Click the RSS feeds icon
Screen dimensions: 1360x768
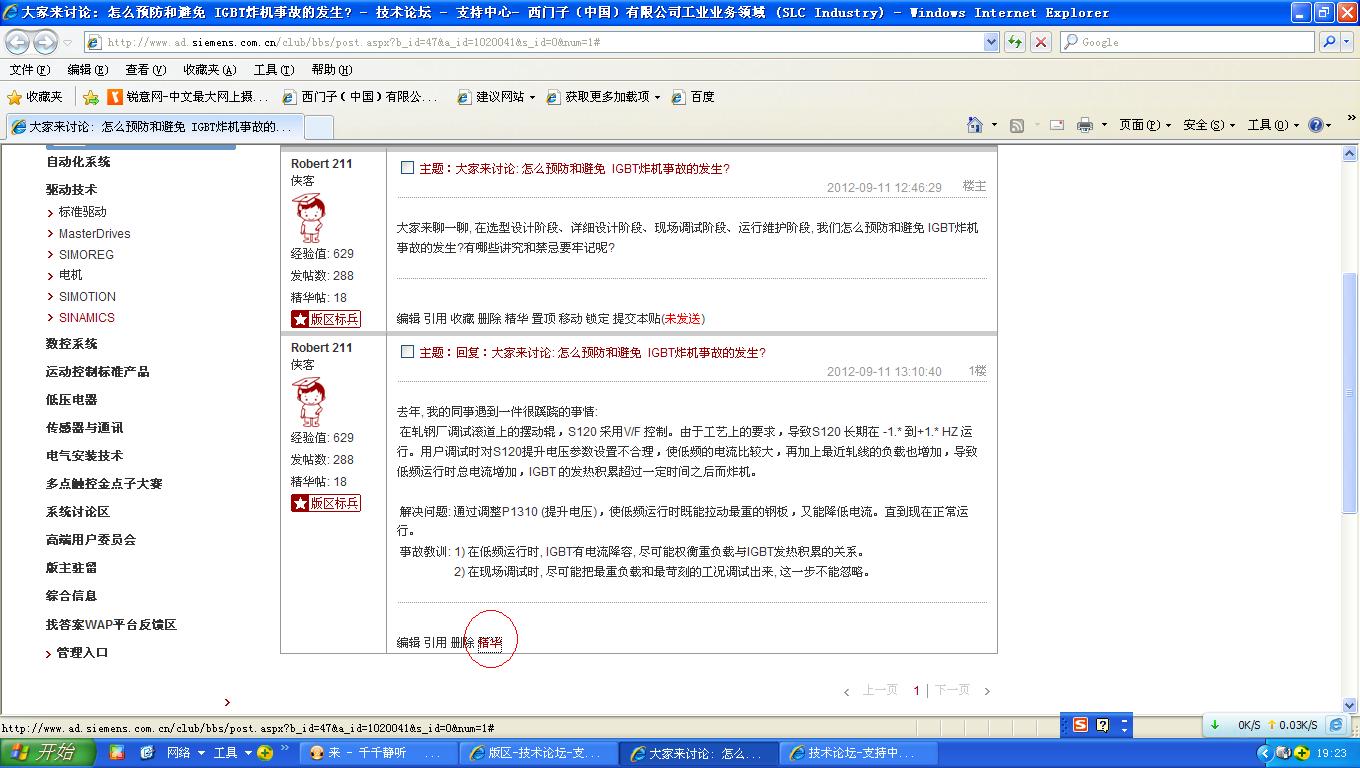[1017, 125]
